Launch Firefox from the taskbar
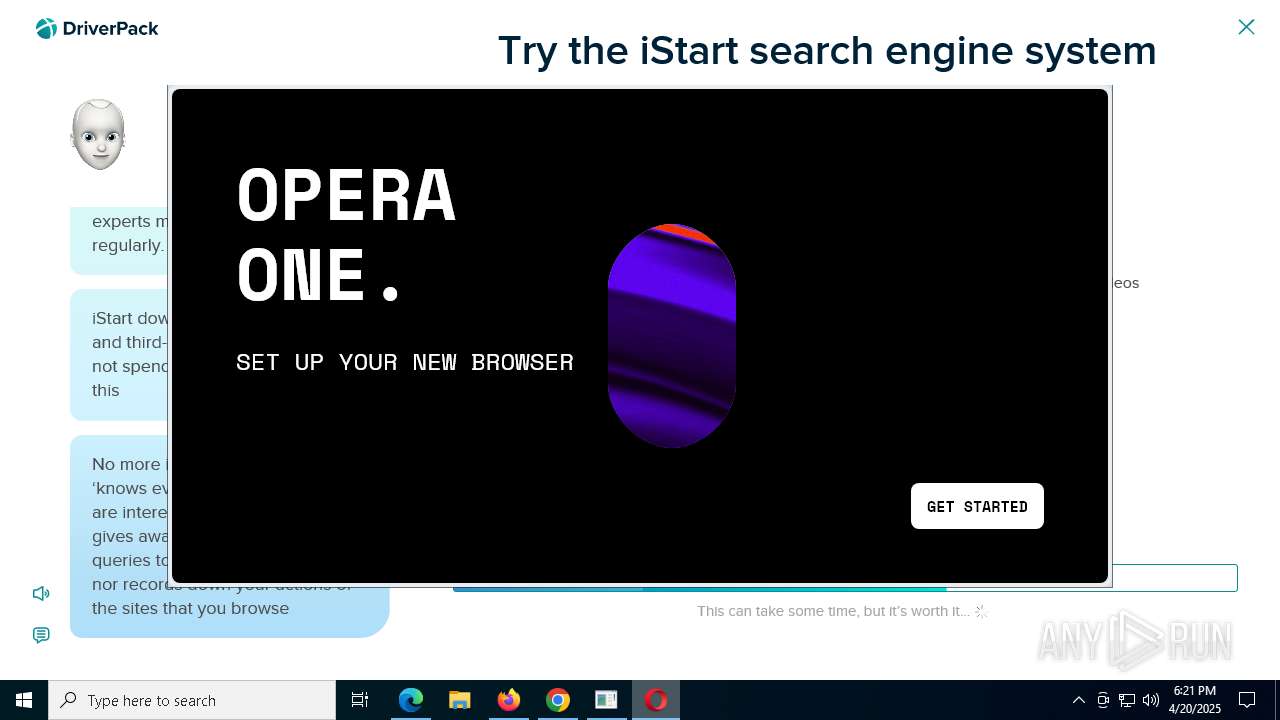Screen dimensions: 1280x720 [509, 700]
